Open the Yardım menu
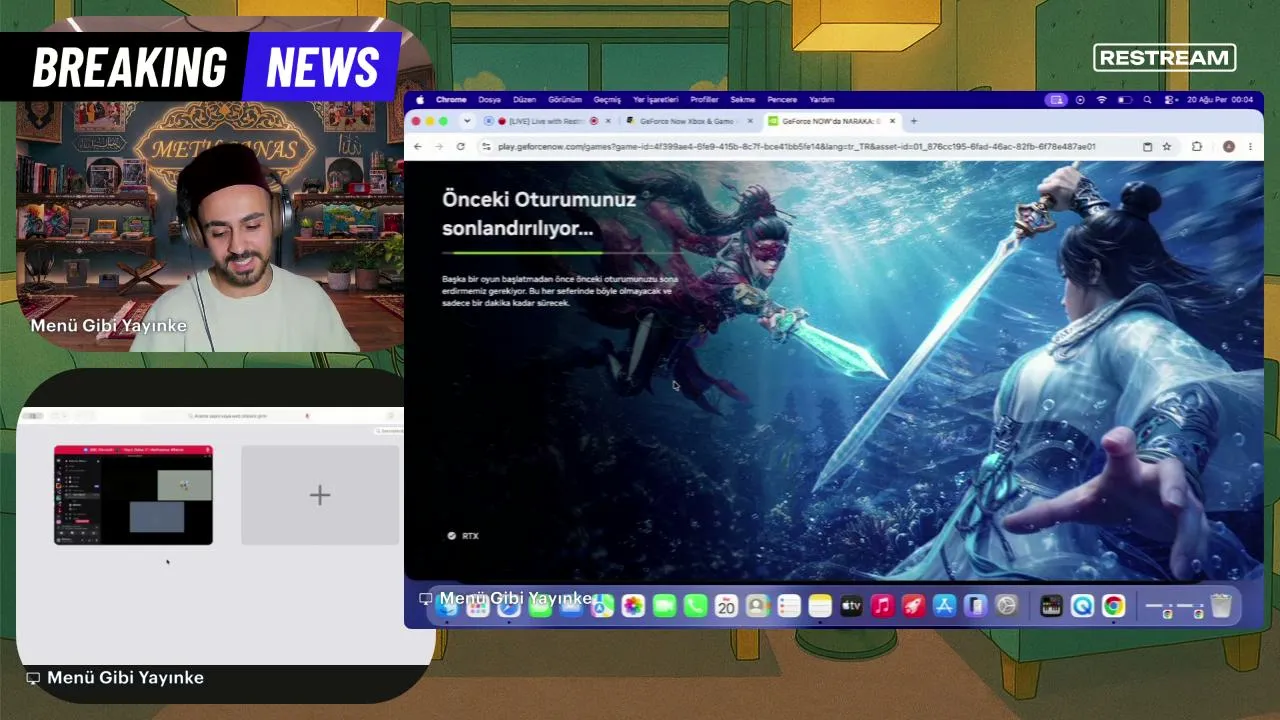The image size is (1280, 720). click(821, 100)
